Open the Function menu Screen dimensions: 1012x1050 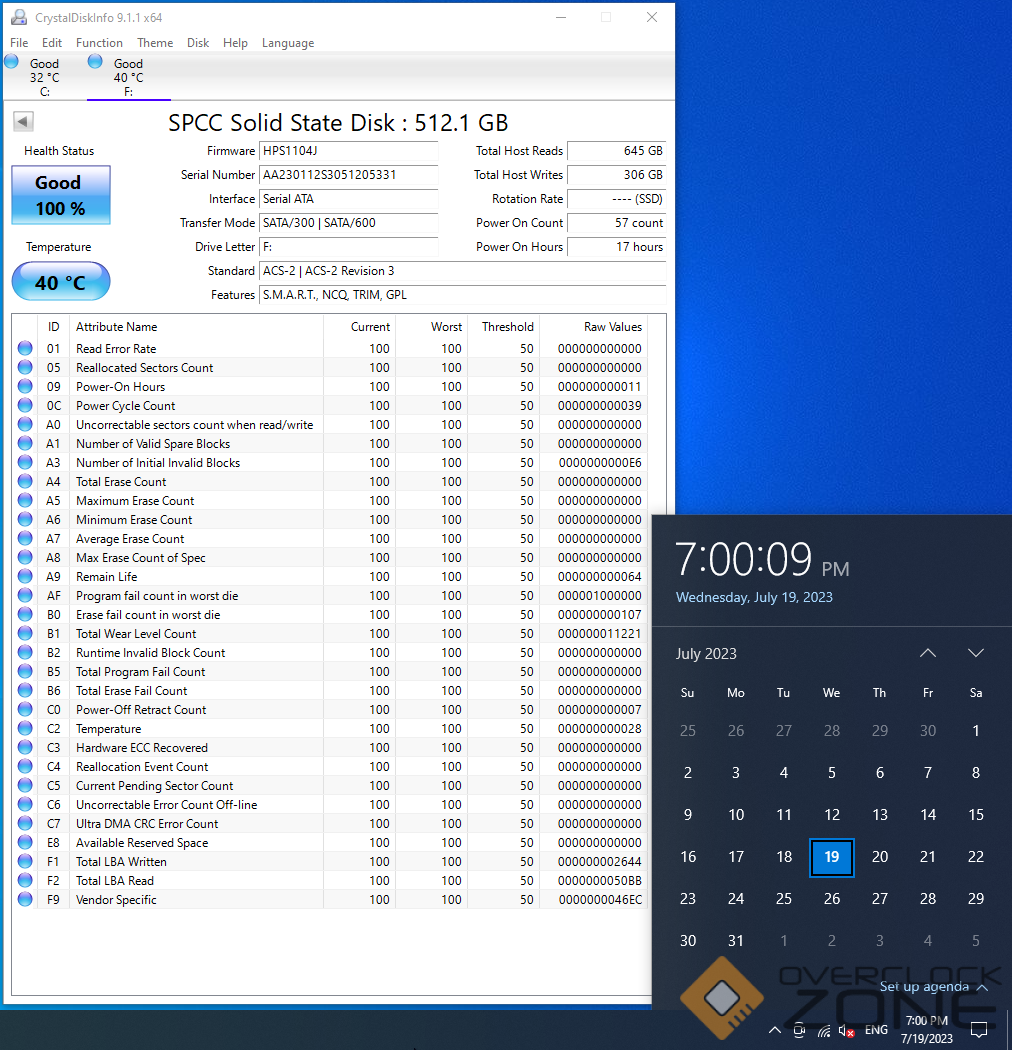99,43
